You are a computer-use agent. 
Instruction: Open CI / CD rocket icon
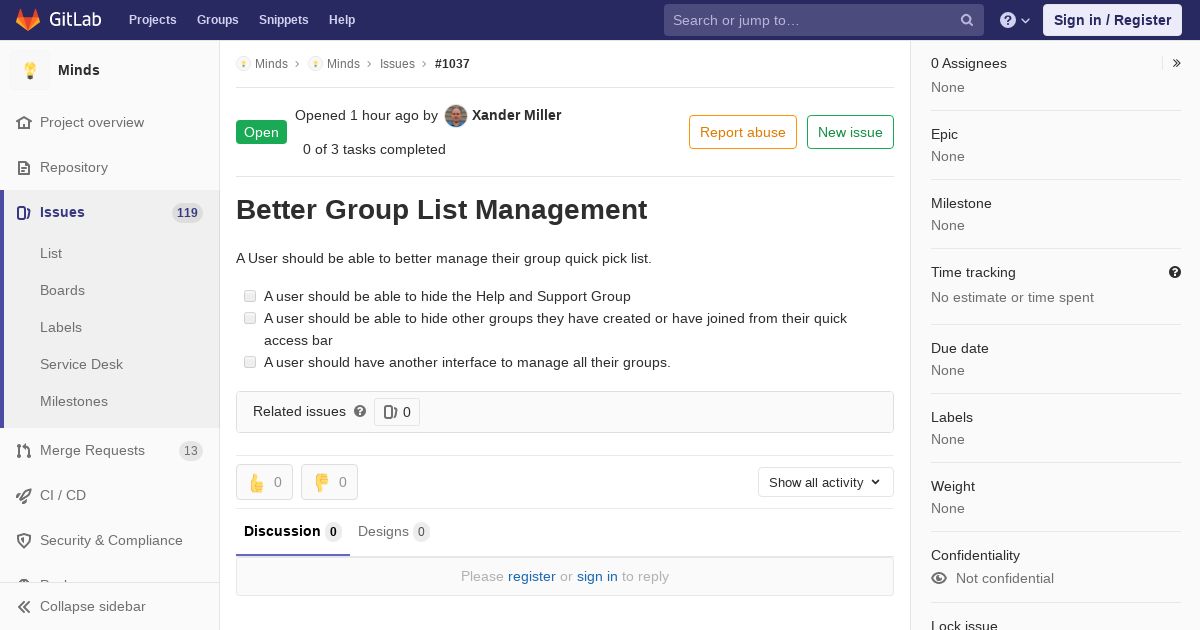24,495
